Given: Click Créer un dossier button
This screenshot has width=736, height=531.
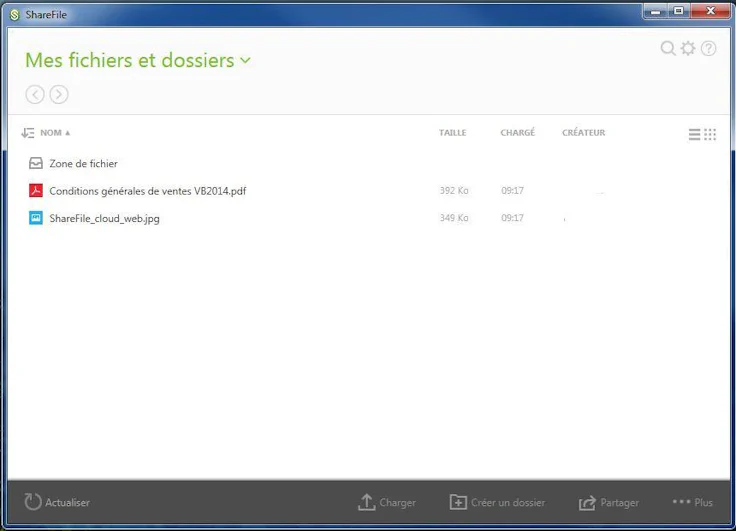Looking at the screenshot, I should pyautogui.click(x=497, y=502).
